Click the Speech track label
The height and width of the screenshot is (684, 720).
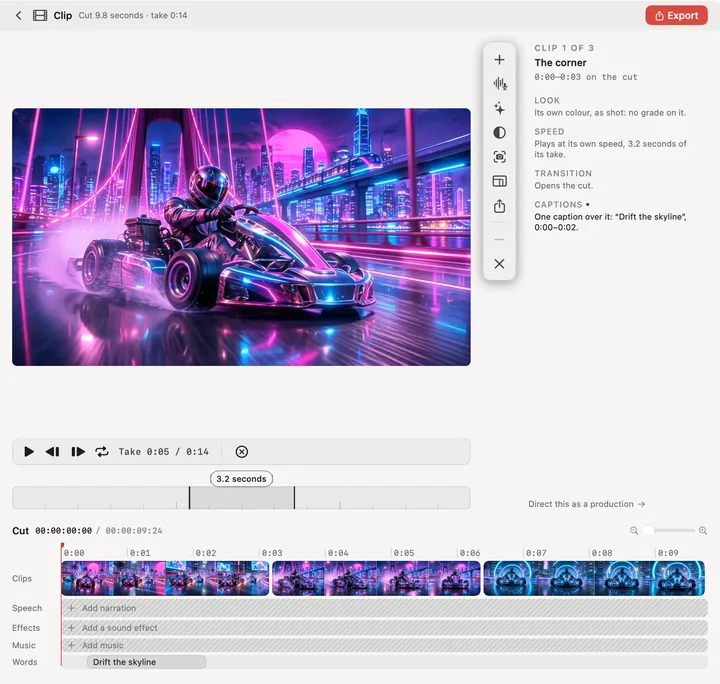pos(27,608)
